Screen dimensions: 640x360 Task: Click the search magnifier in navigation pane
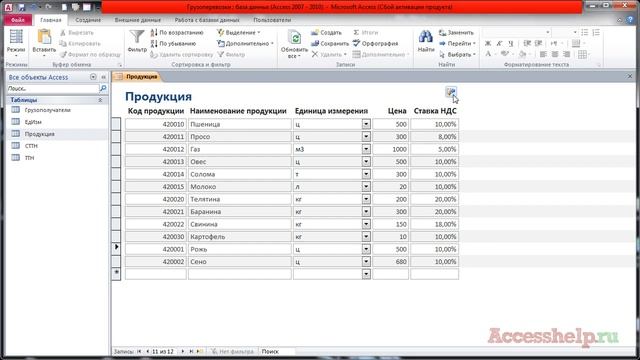103,88
